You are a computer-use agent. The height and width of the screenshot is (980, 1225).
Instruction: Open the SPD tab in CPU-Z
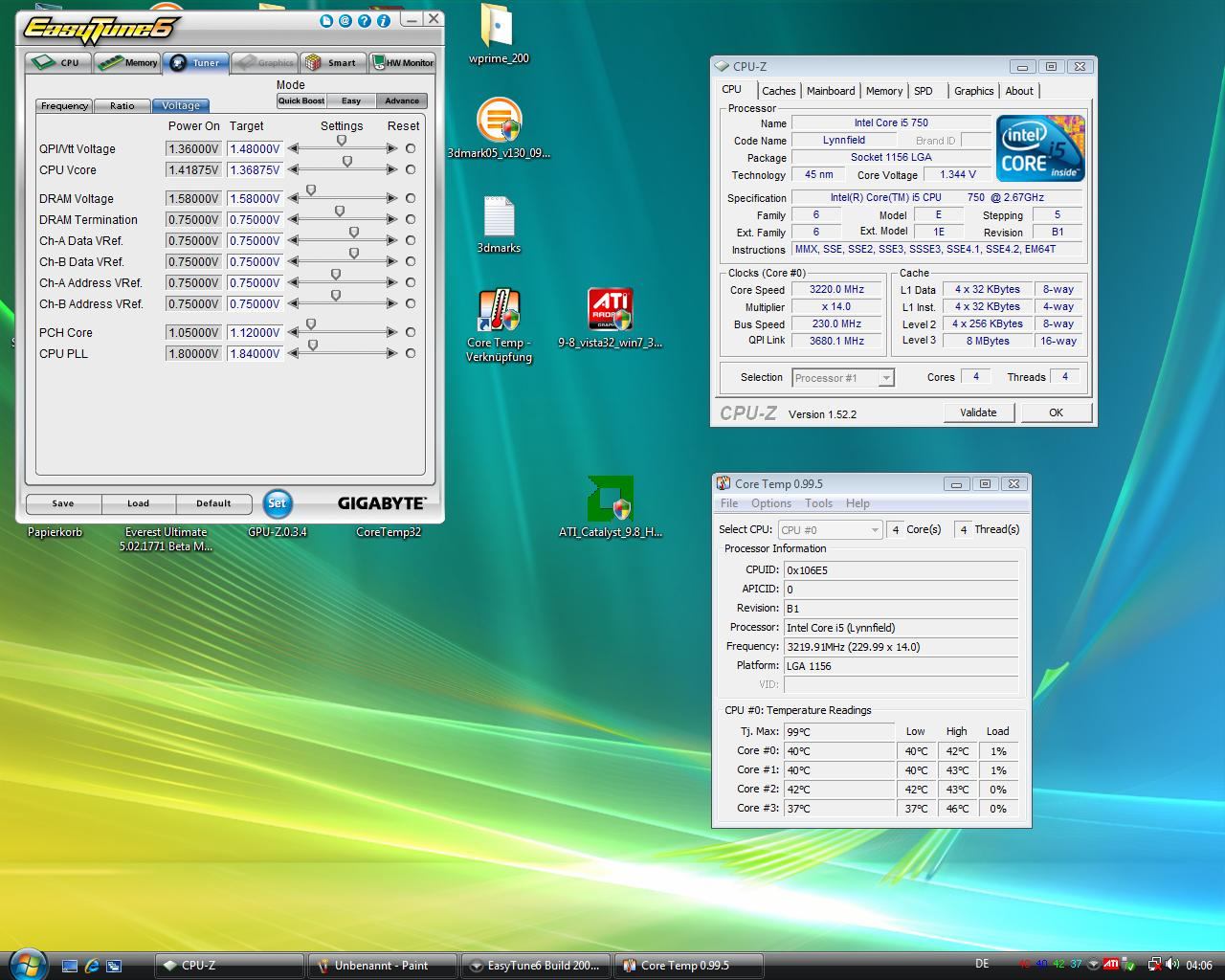pyautogui.click(x=924, y=91)
